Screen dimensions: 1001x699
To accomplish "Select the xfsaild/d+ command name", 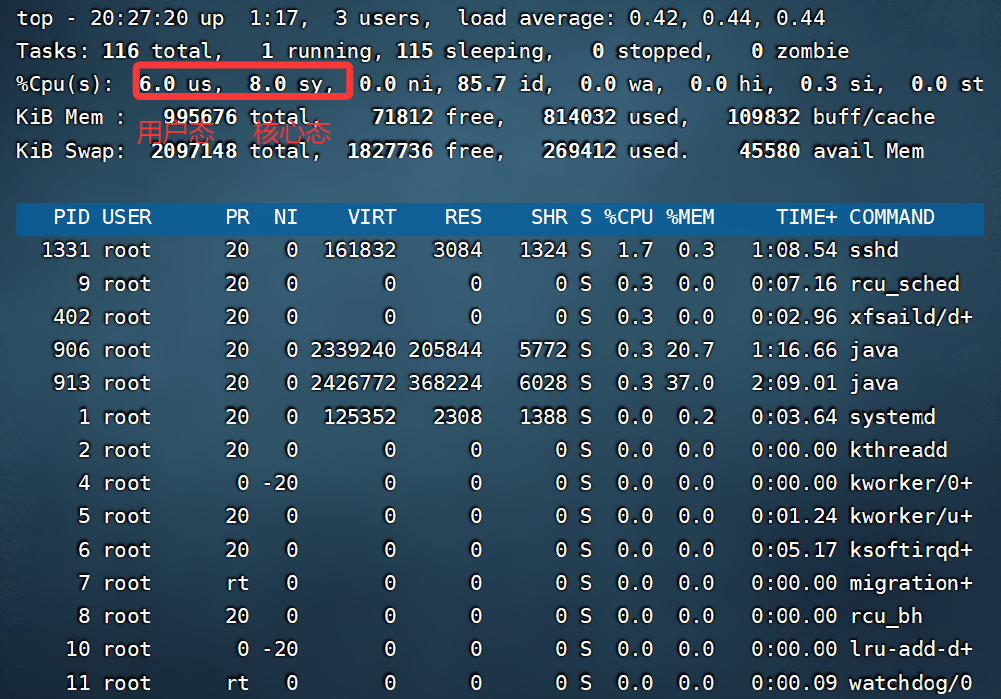I will click(911, 317).
